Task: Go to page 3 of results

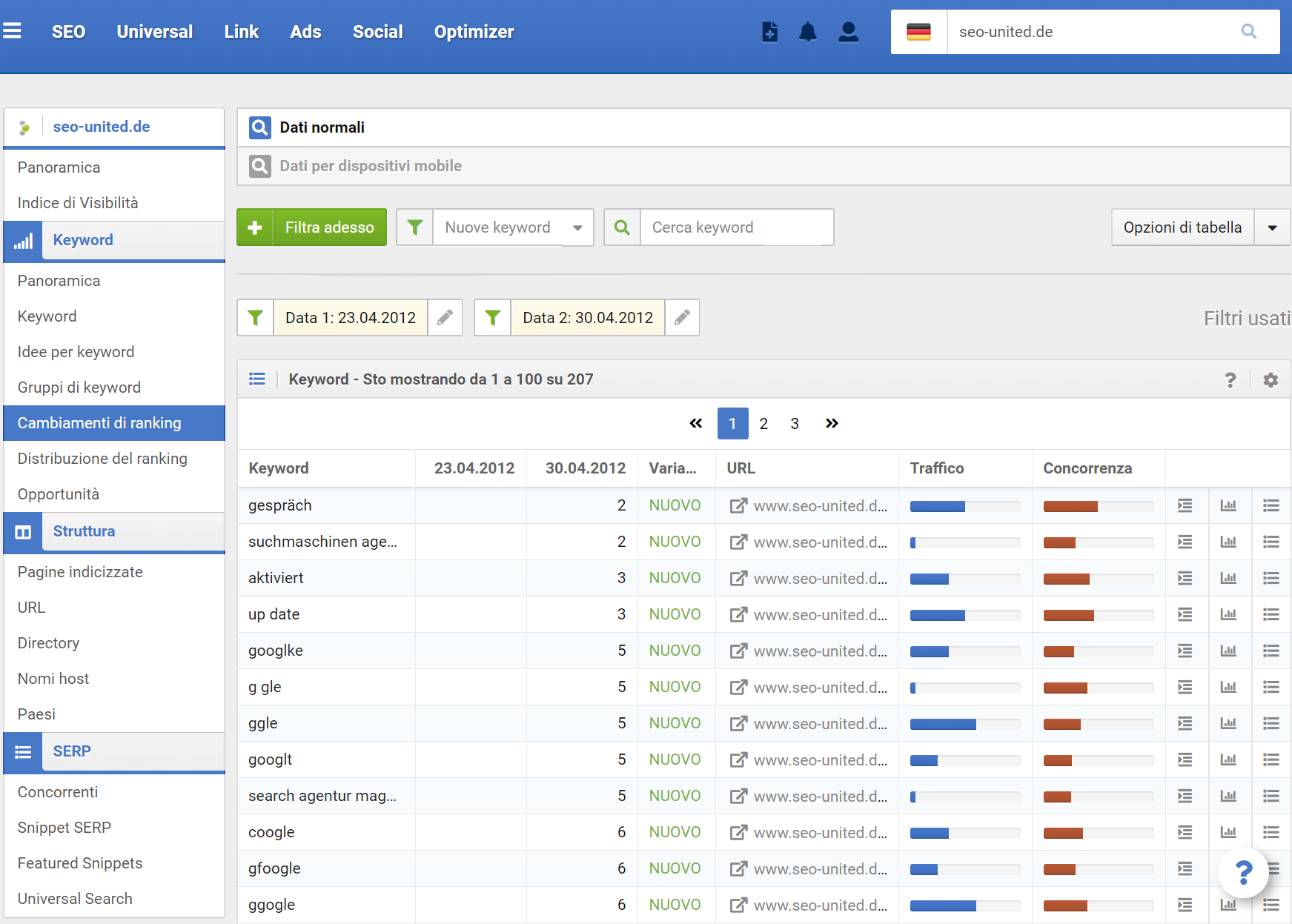Action: pyautogui.click(x=795, y=423)
